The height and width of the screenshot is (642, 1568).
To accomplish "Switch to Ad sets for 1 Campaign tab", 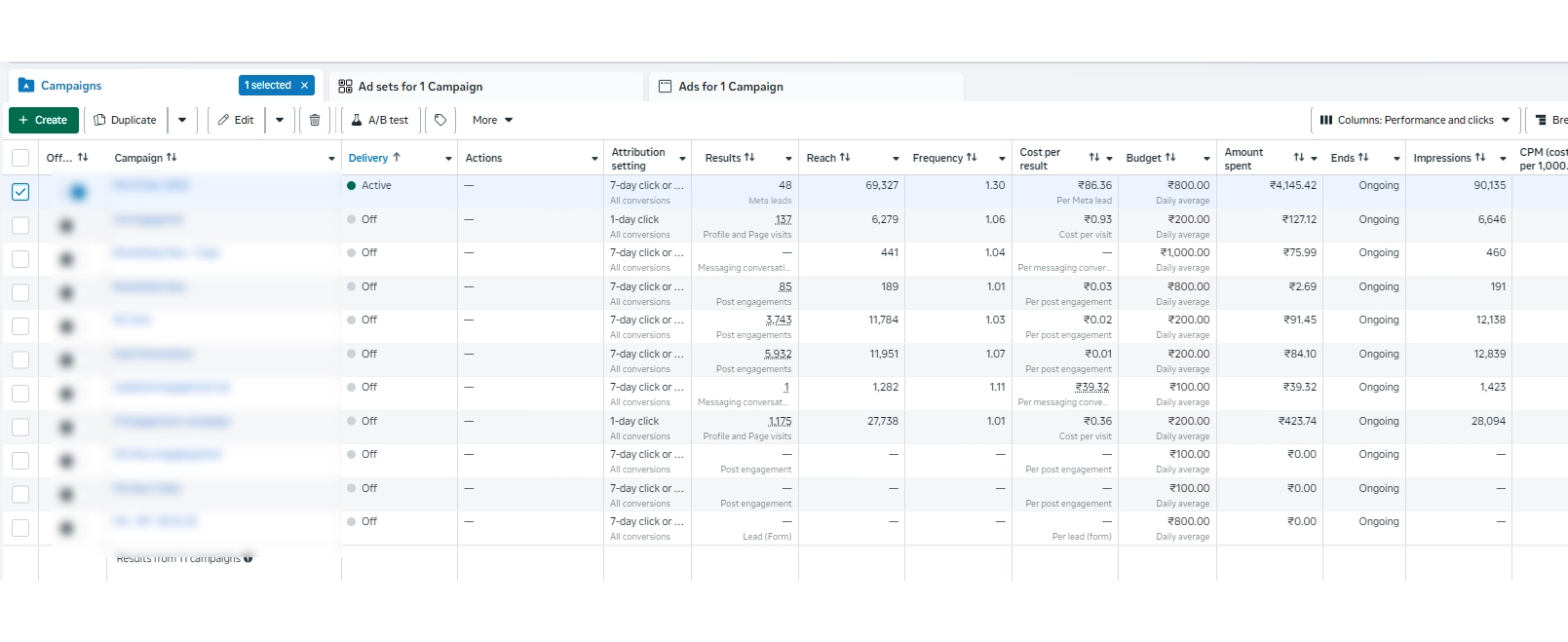I will [420, 87].
